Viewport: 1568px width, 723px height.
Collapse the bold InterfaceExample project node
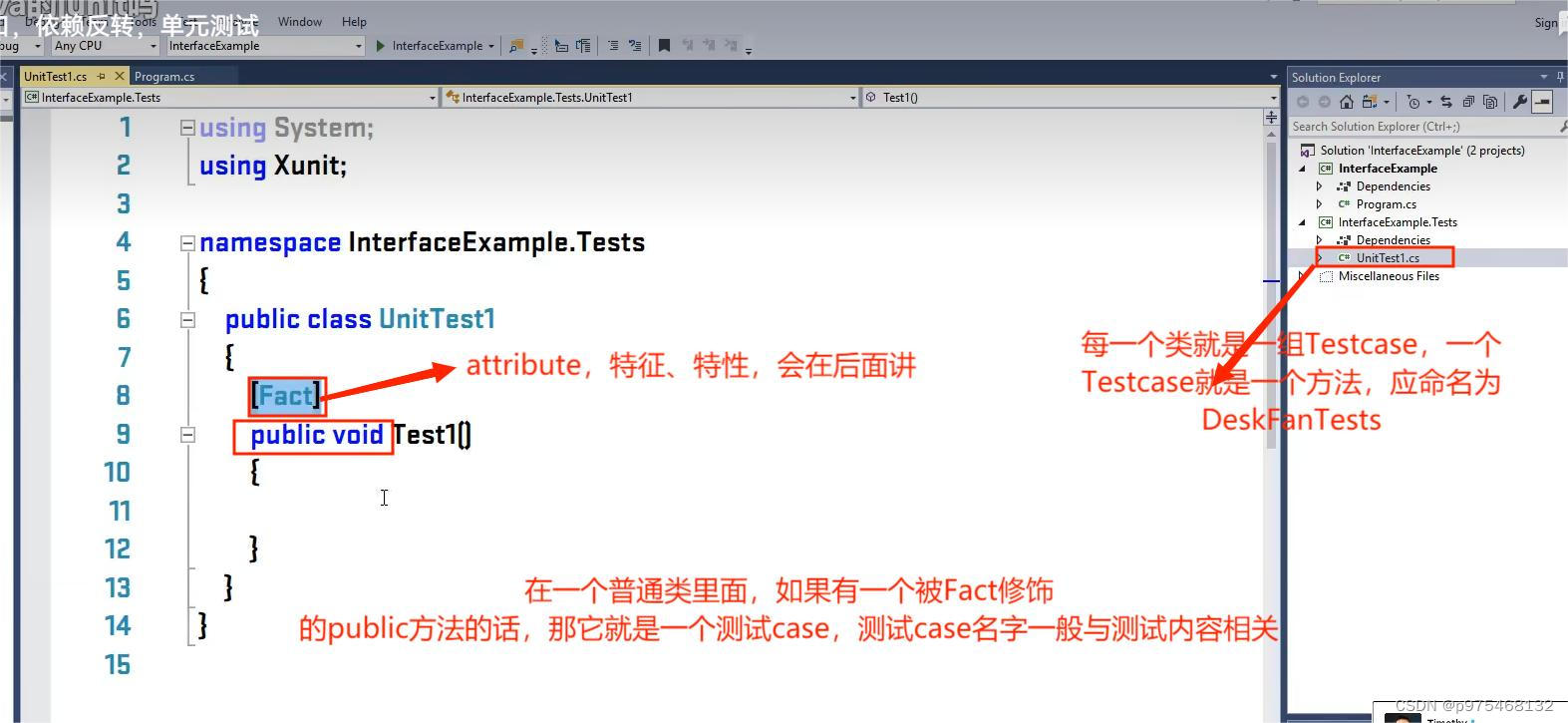pyautogui.click(x=1302, y=169)
